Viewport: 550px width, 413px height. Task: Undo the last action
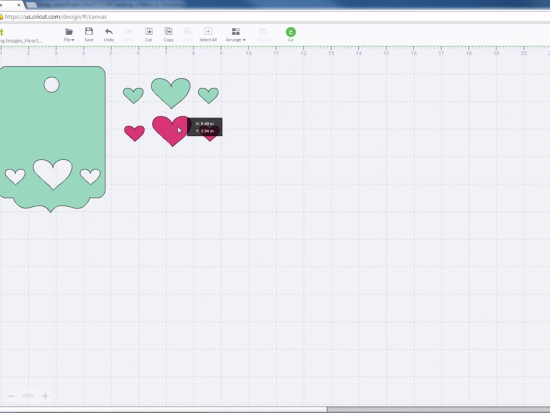[x=109, y=35]
